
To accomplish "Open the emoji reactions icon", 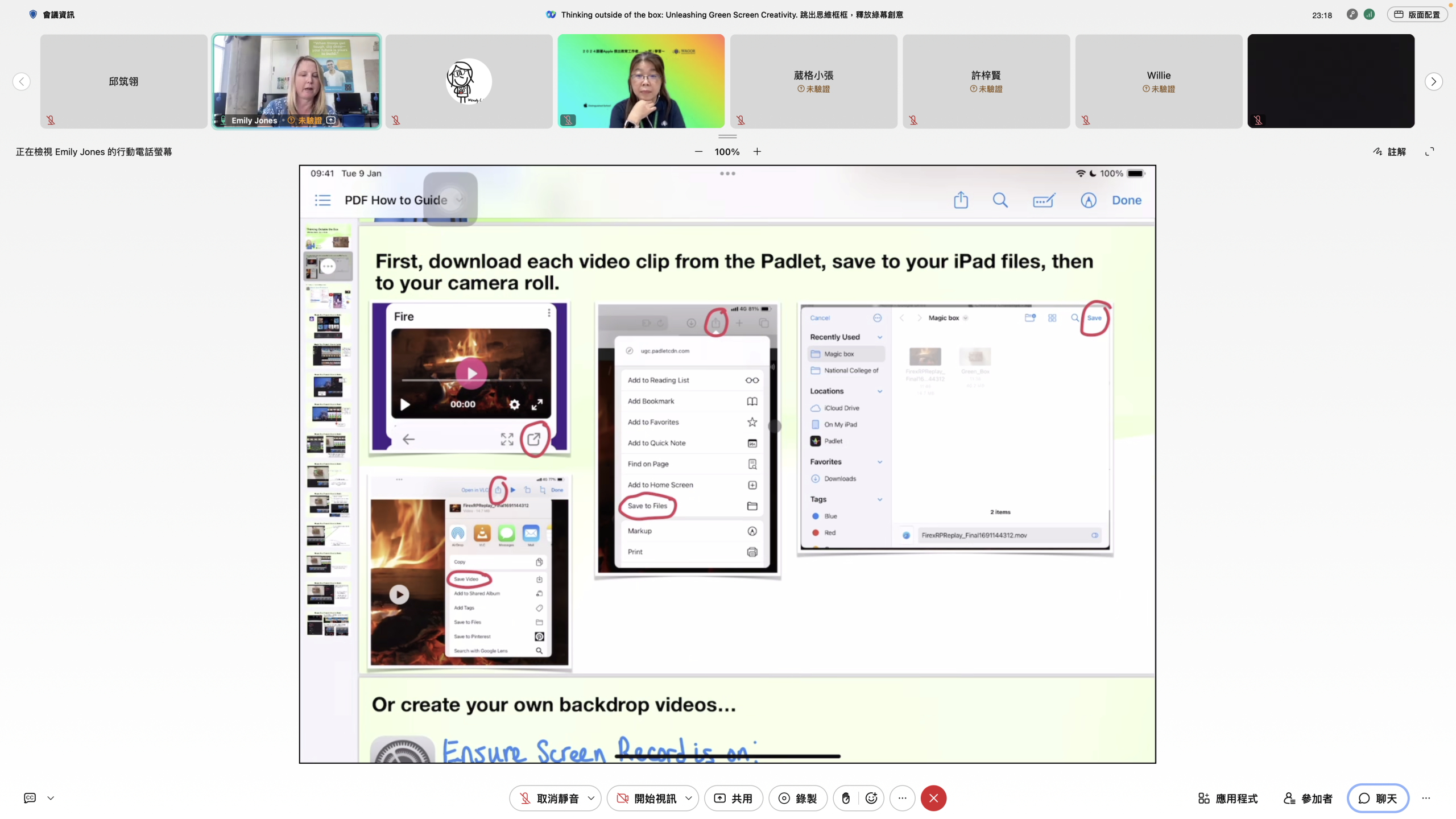I will tap(871, 798).
